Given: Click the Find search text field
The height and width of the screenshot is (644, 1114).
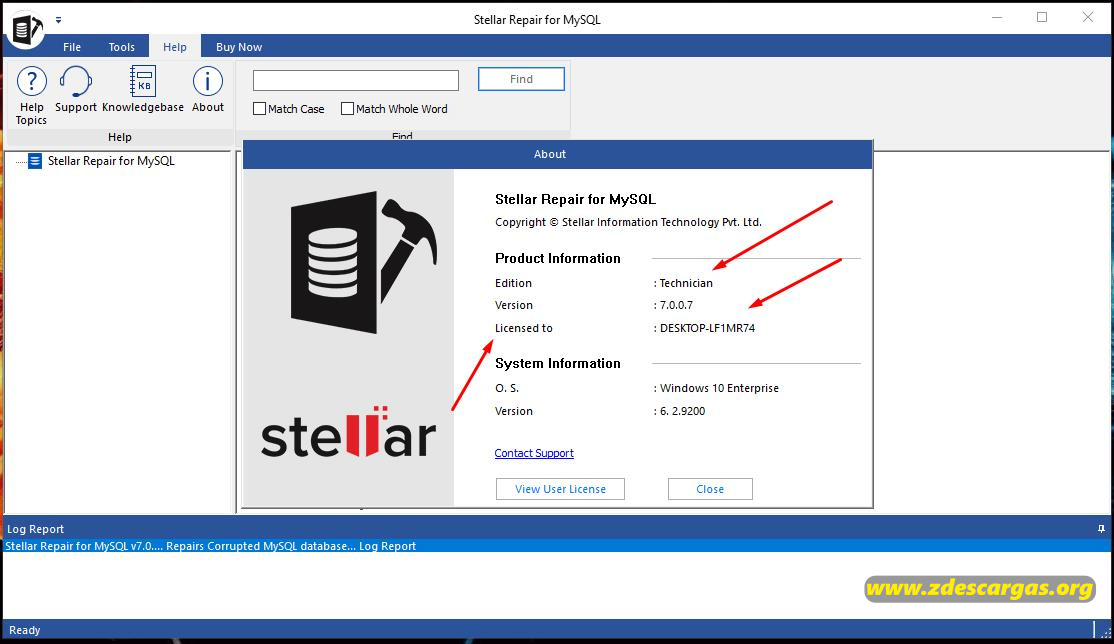Looking at the screenshot, I should point(356,80).
